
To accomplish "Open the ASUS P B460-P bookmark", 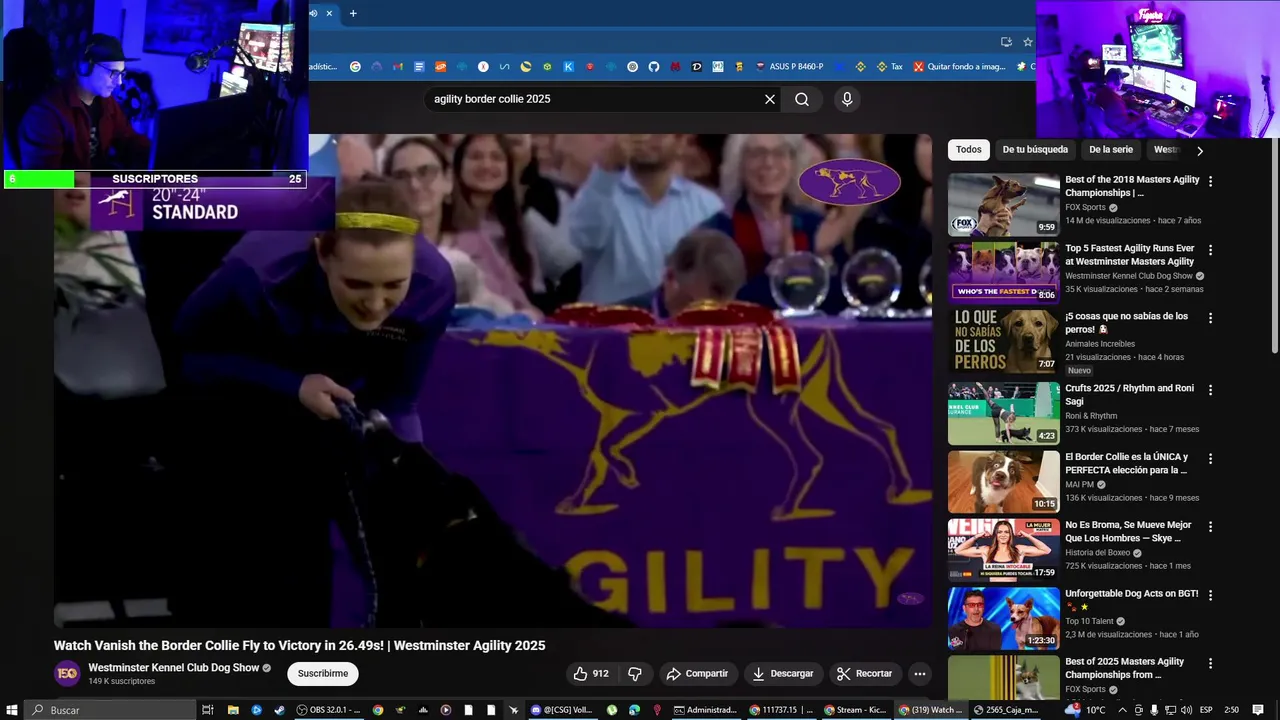I will pyautogui.click(x=789, y=67).
